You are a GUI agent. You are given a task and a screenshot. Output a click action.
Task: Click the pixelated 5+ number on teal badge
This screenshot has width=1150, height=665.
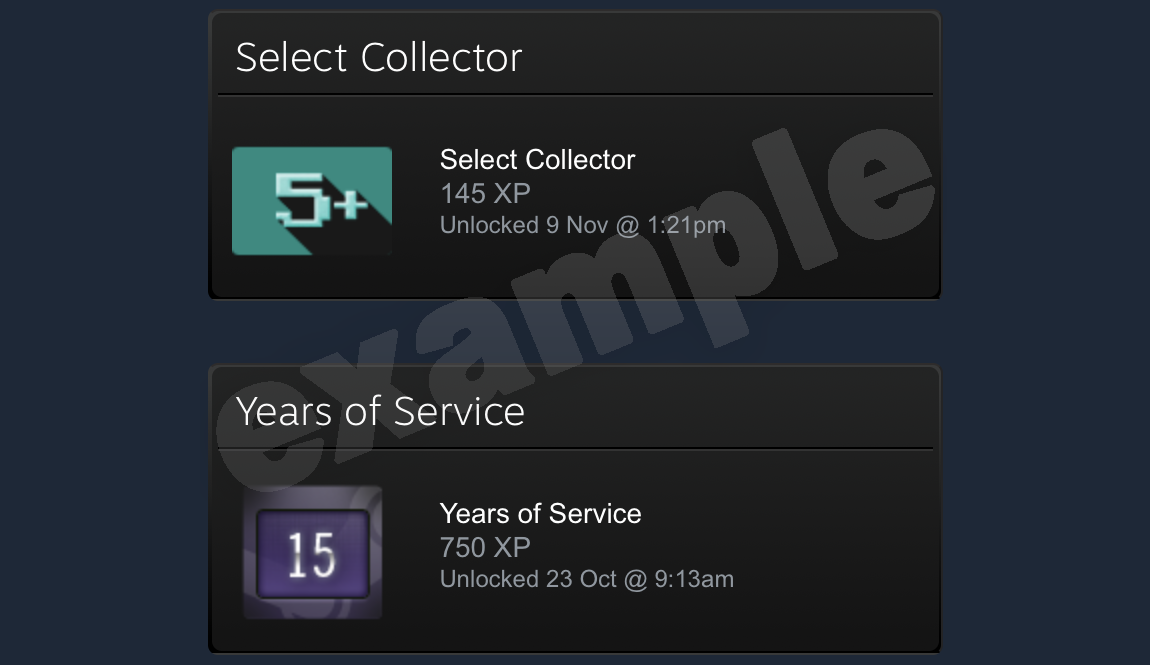coord(321,199)
